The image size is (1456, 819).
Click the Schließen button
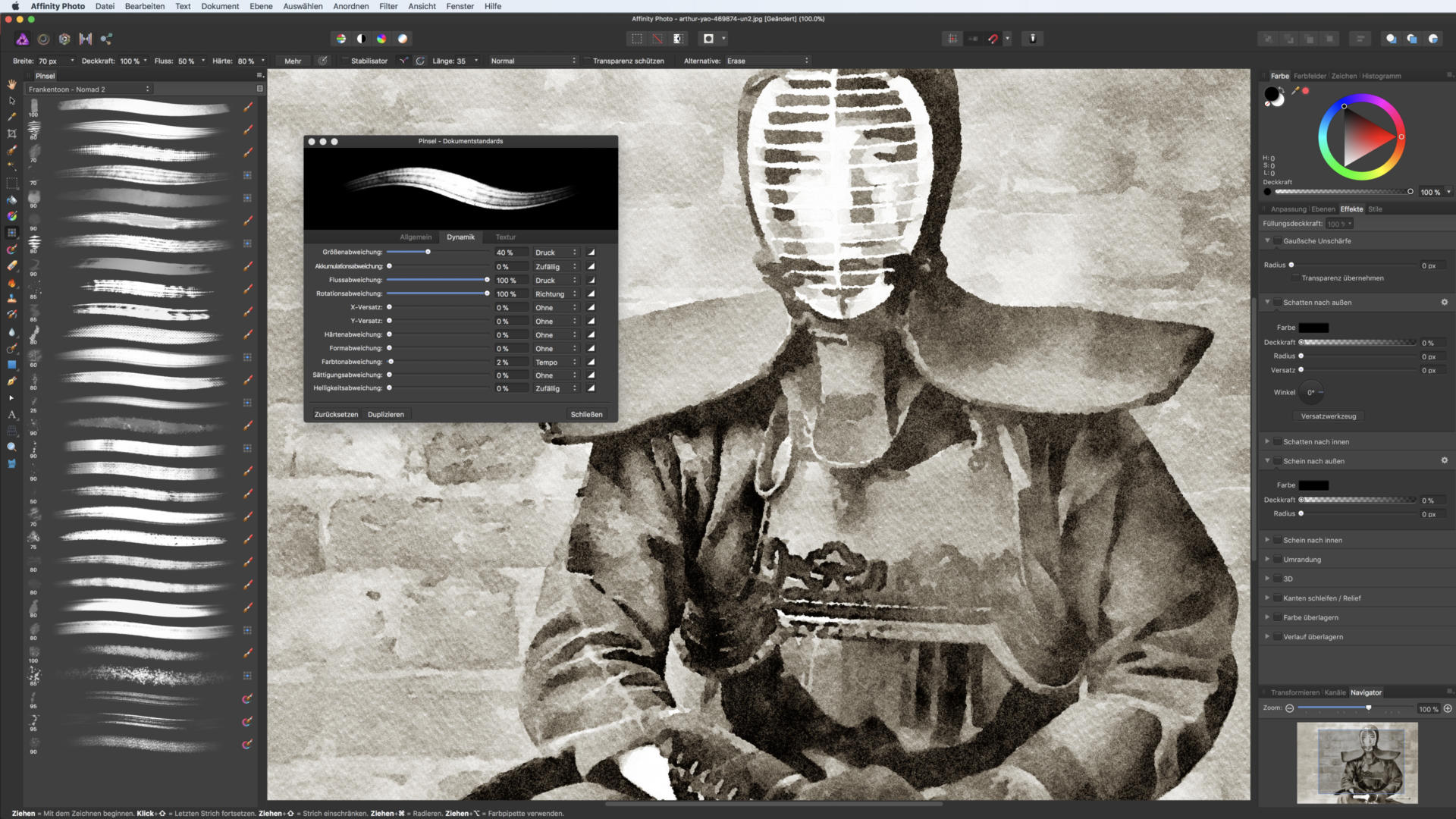pyautogui.click(x=586, y=415)
